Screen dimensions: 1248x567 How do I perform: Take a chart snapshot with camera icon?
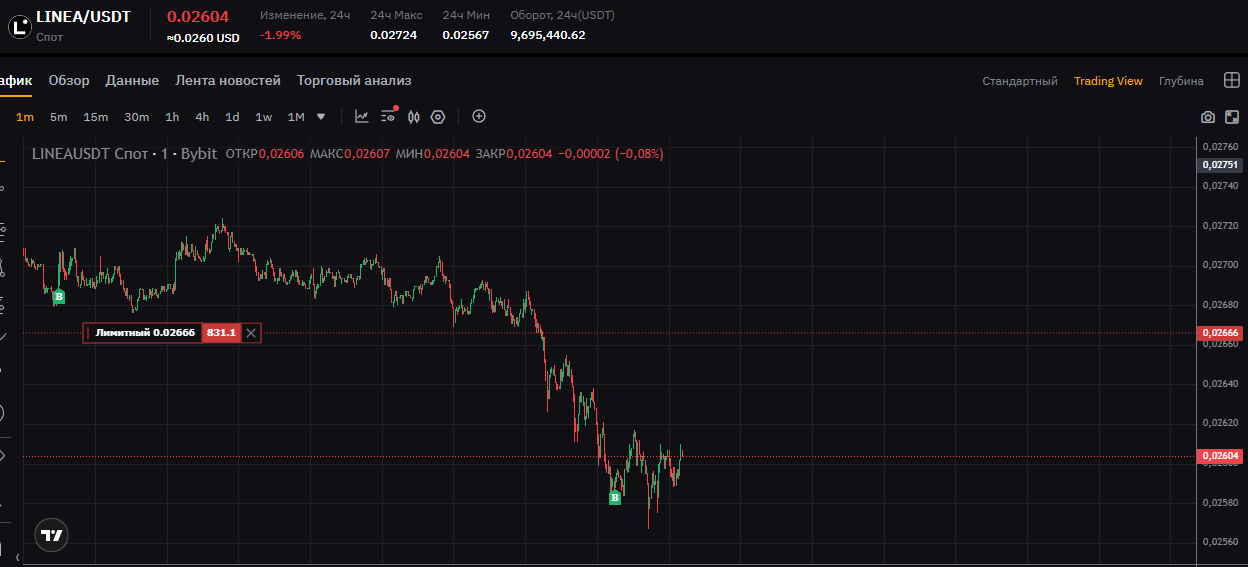(x=1208, y=117)
